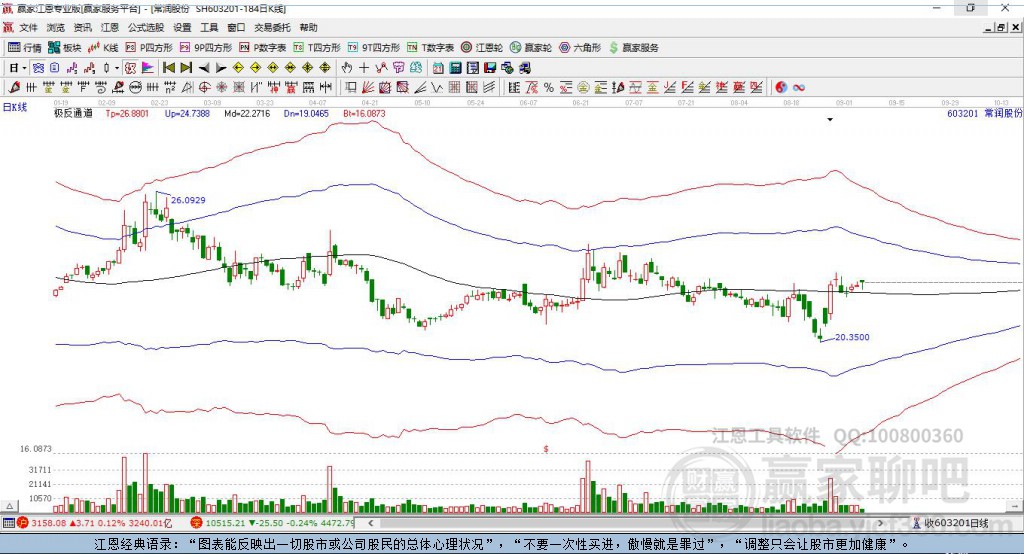Toggle the pink flag volume chart button
This screenshot has width=1024, height=554.
[x=148, y=68]
